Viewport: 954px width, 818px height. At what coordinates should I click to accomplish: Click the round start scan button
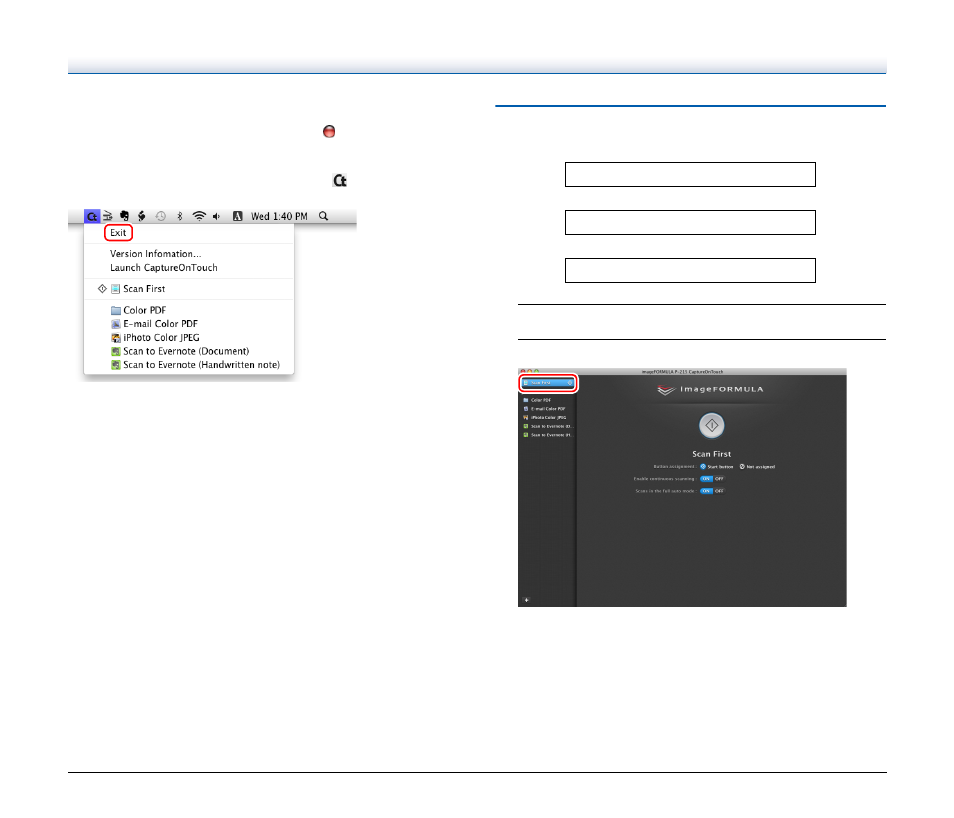click(x=711, y=425)
